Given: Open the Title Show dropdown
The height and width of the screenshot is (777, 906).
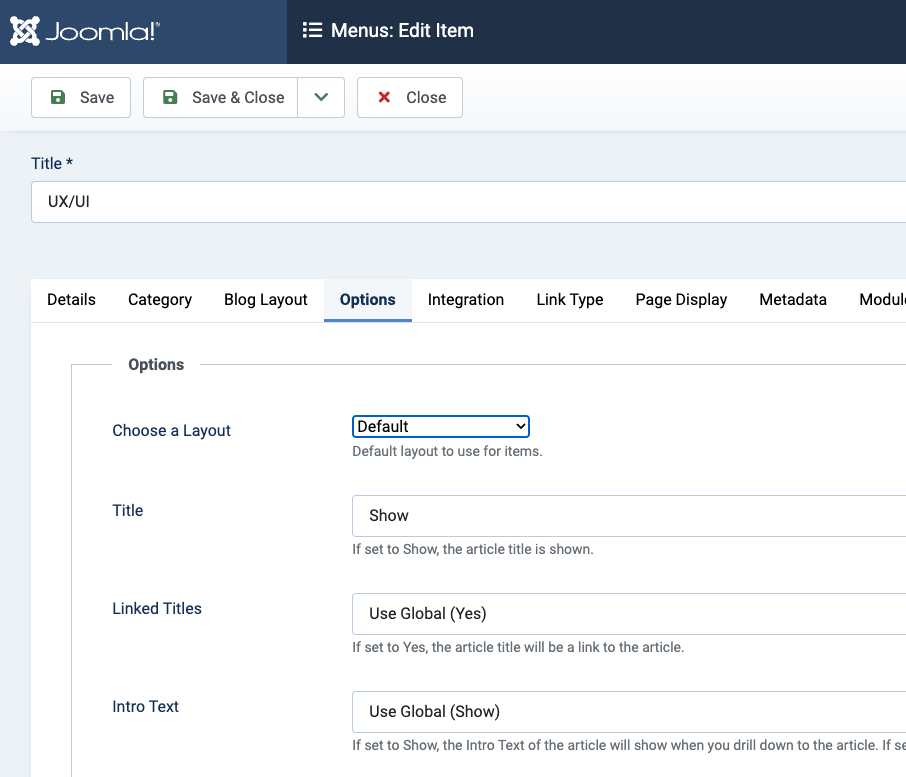Looking at the screenshot, I should [x=628, y=516].
